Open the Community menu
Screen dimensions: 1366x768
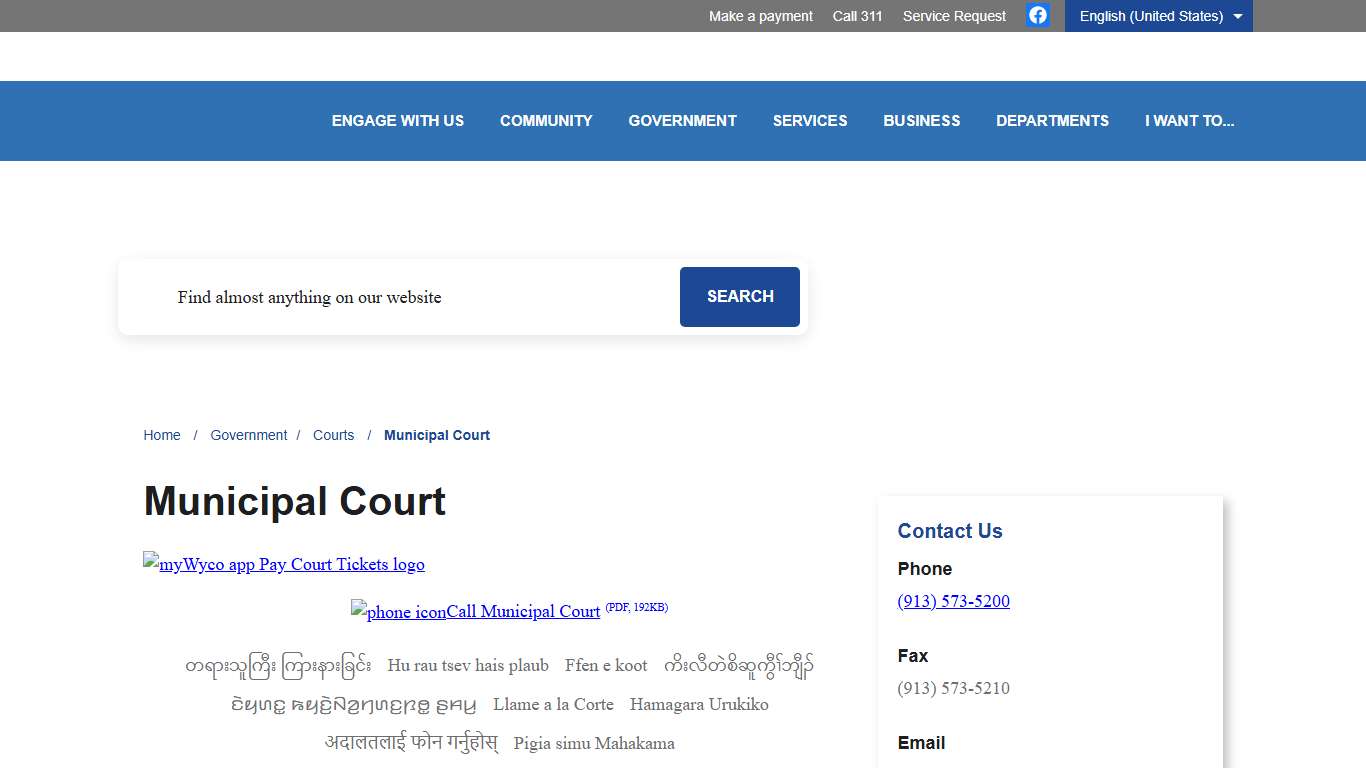click(x=546, y=121)
